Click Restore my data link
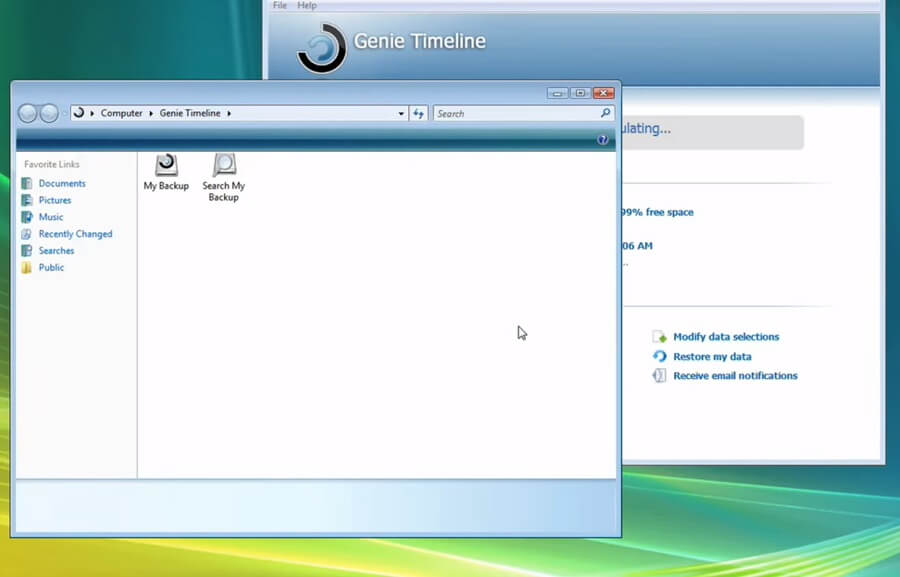This screenshot has height=577, width=900. coord(712,356)
